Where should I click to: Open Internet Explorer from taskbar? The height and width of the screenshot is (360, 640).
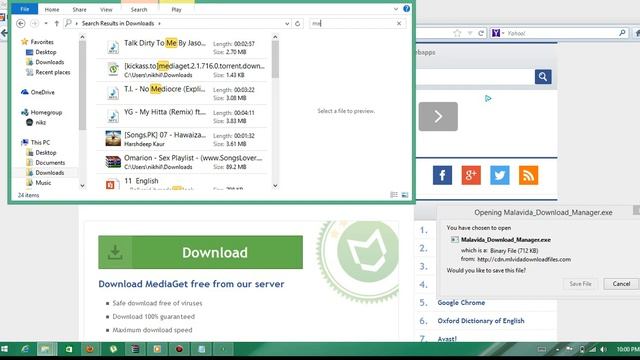pos(25,349)
